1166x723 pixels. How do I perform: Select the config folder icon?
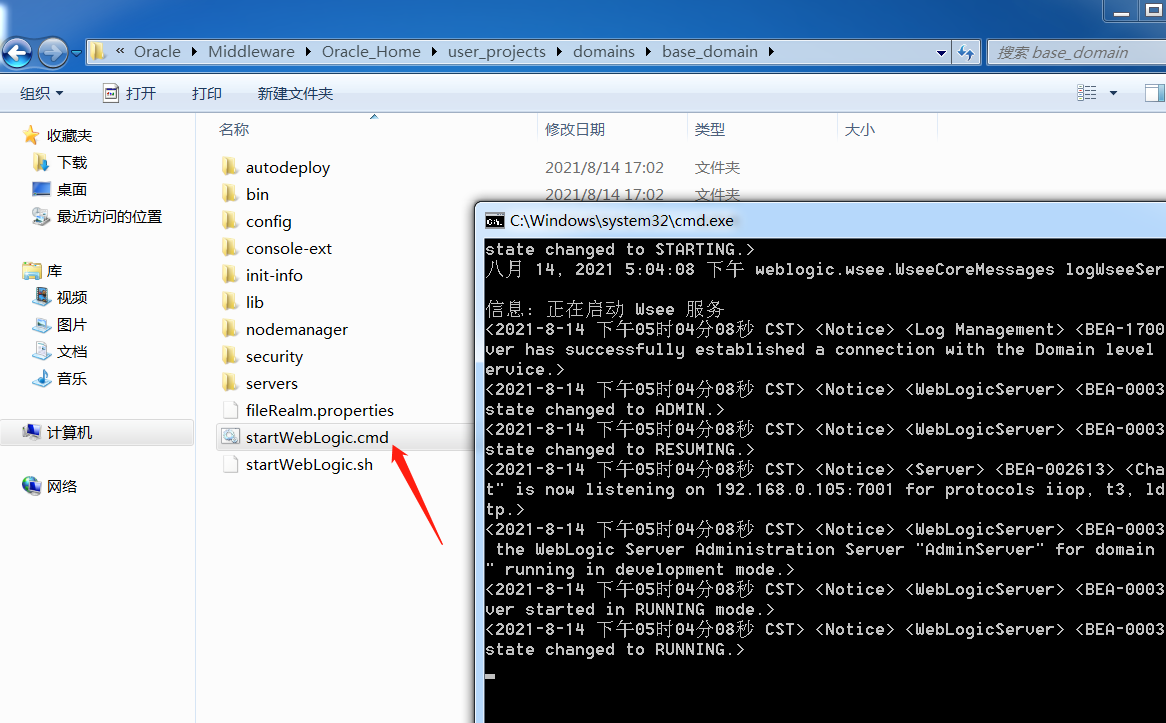click(231, 221)
